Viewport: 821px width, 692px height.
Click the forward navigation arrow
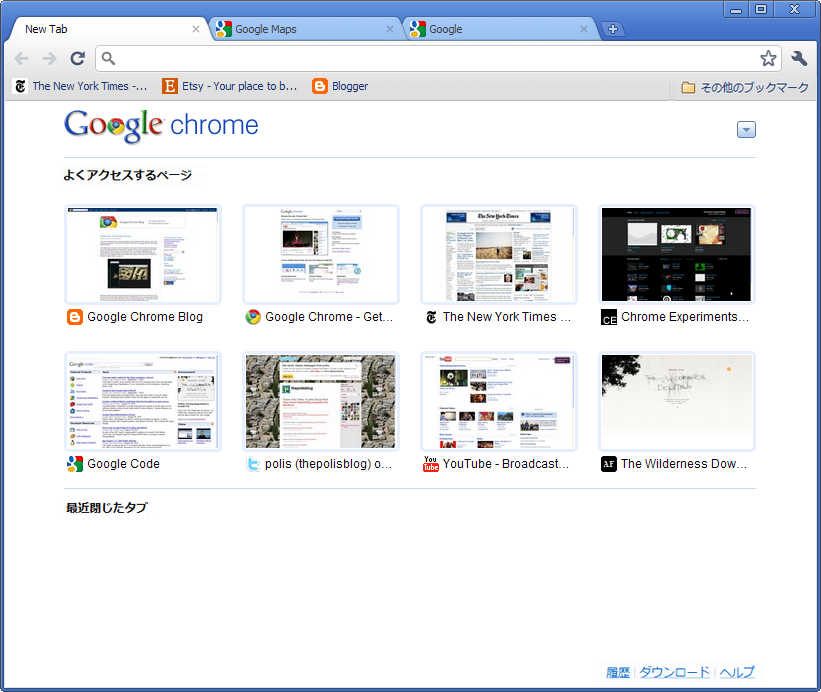coord(48,59)
